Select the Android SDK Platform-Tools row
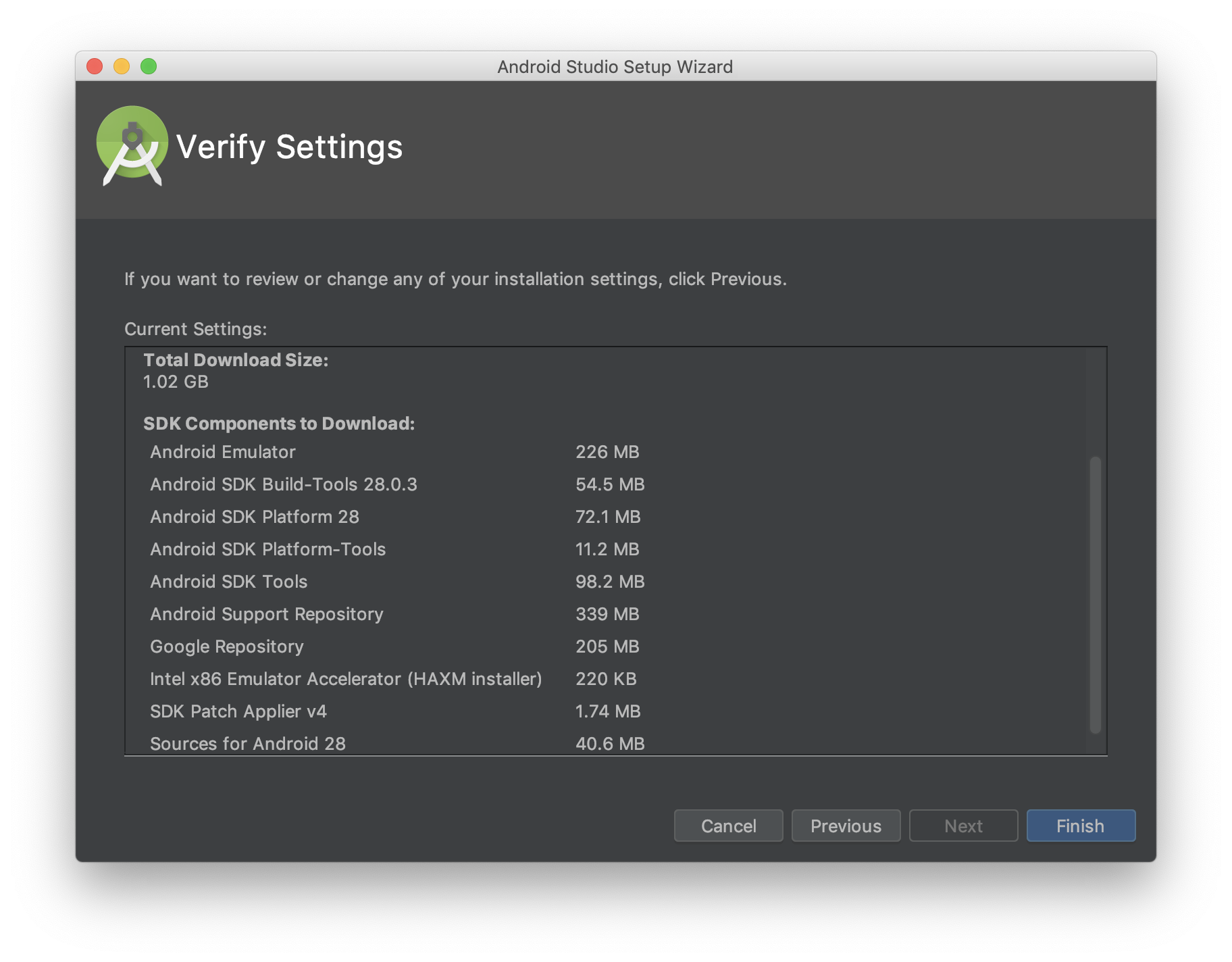 pyautogui.click(x=268, y=549)
